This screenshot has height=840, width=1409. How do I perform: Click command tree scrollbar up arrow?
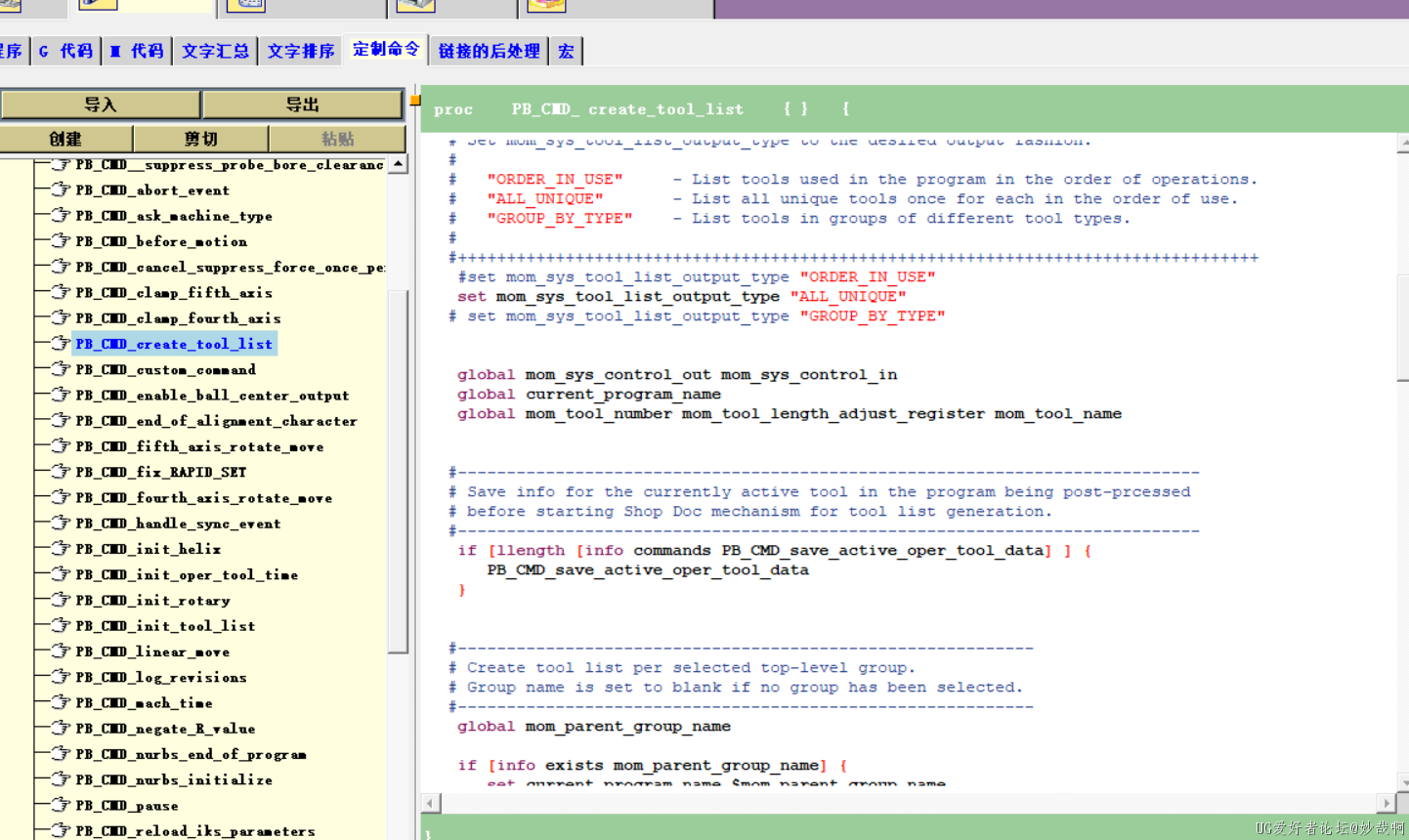click(x=398, y=165)
